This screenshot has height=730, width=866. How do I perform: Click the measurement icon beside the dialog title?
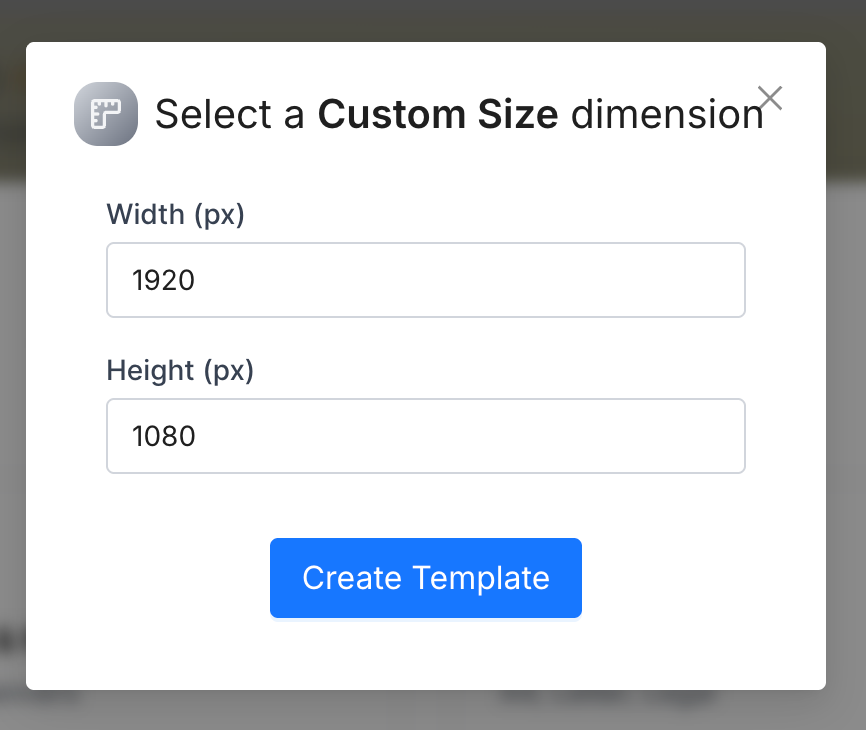[x=105, y=114]
